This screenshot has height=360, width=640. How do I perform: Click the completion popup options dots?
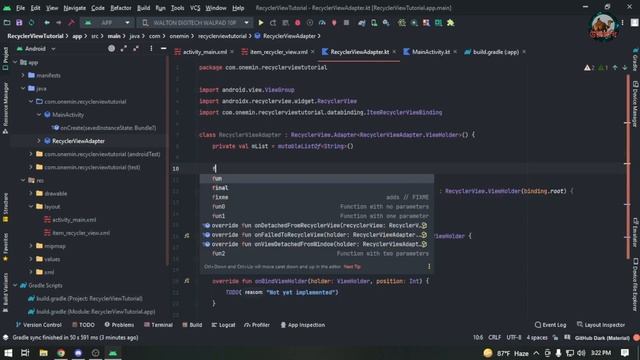click(x=429, y=267)
